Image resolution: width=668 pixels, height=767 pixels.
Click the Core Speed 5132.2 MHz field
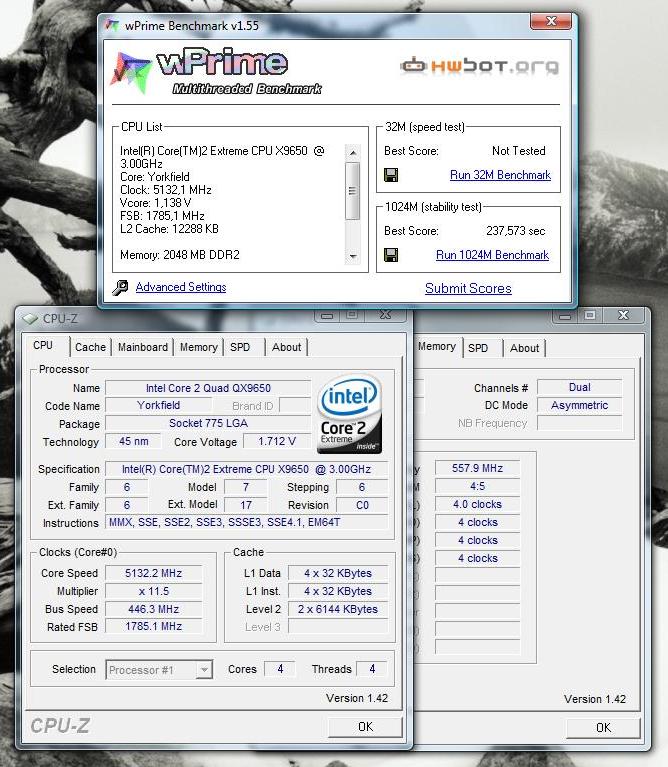tap(154, 573)
